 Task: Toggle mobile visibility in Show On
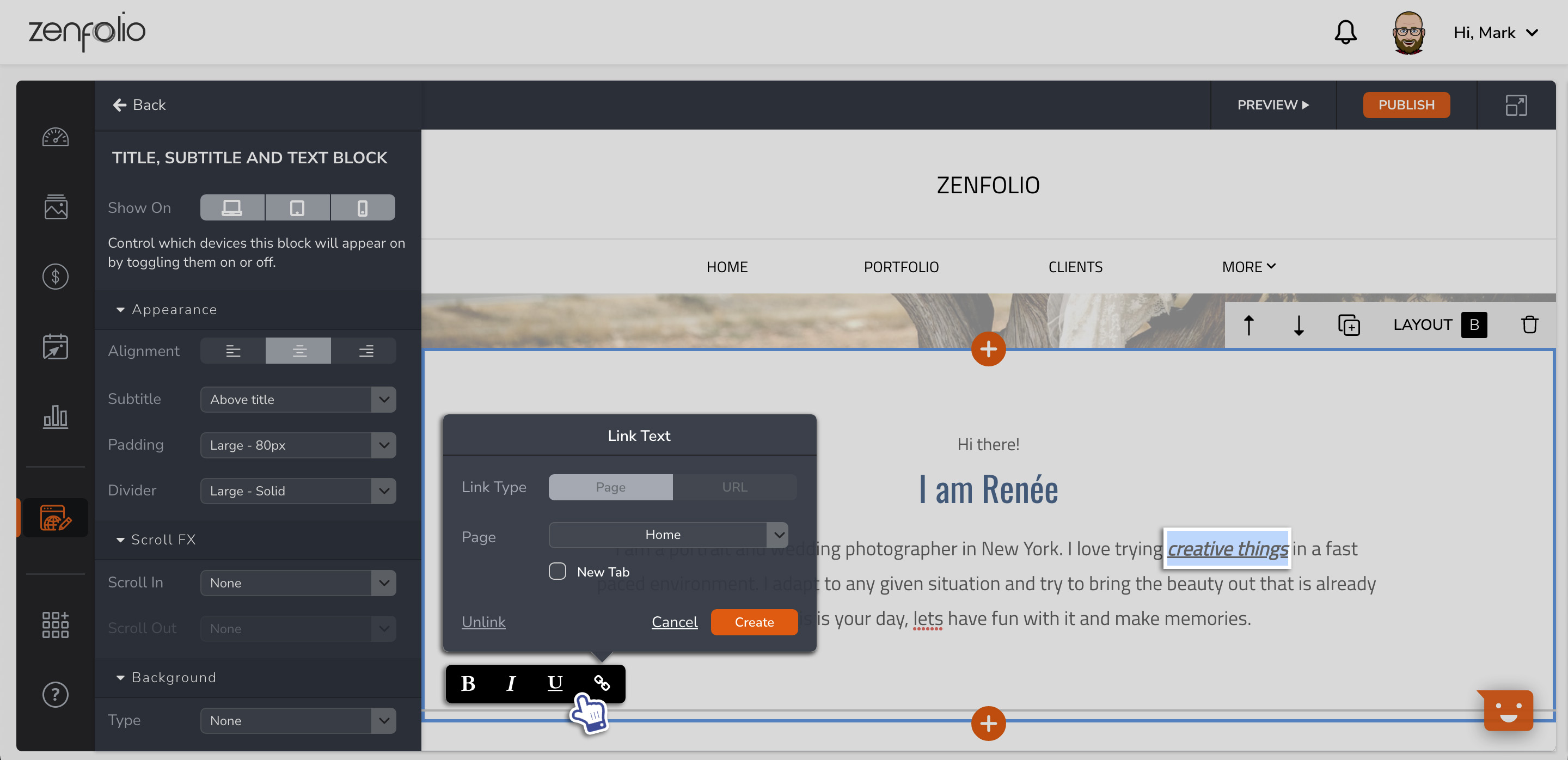click(363, 207)
